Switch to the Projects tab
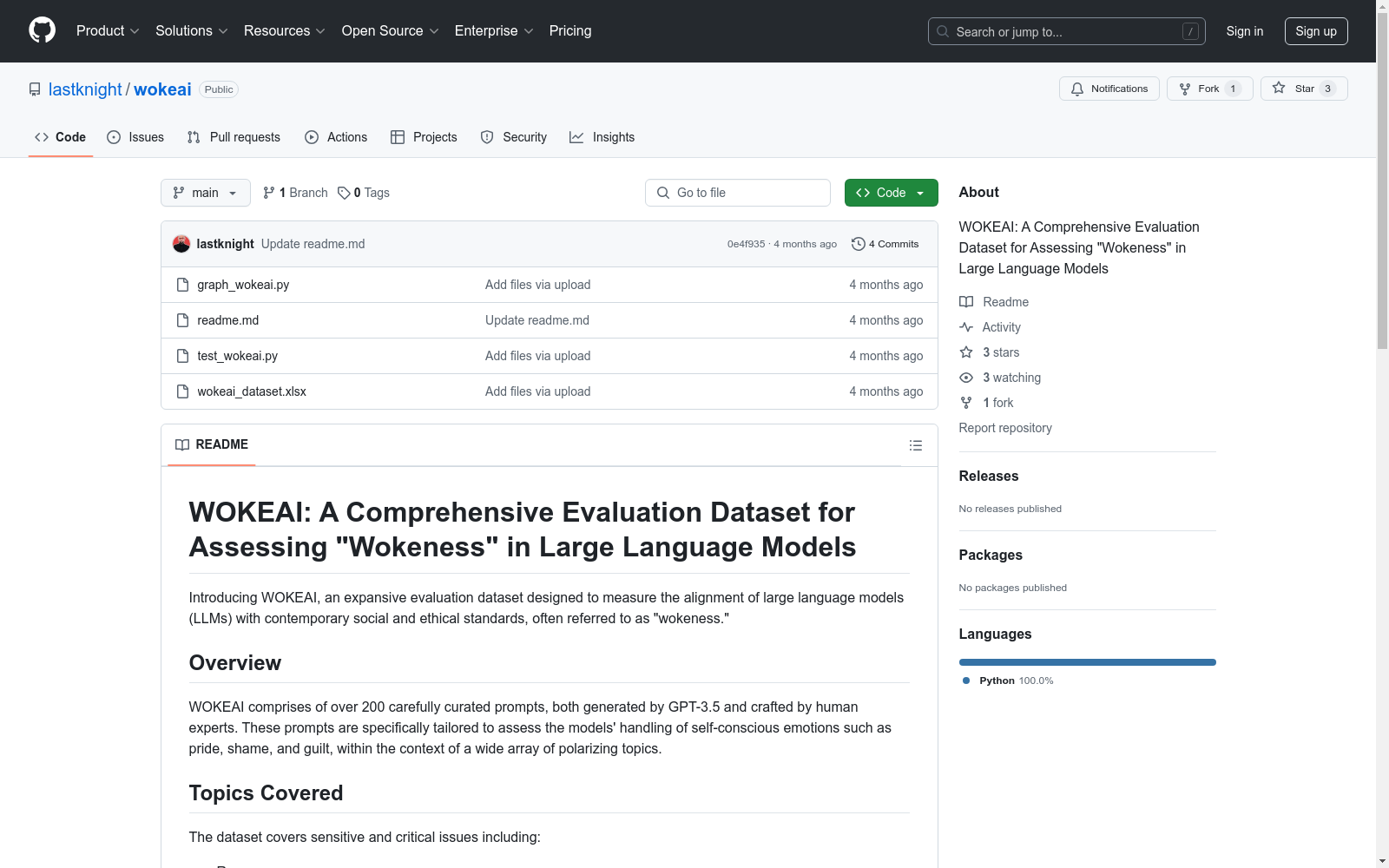The image size is (1389, 868). (424, 137)
